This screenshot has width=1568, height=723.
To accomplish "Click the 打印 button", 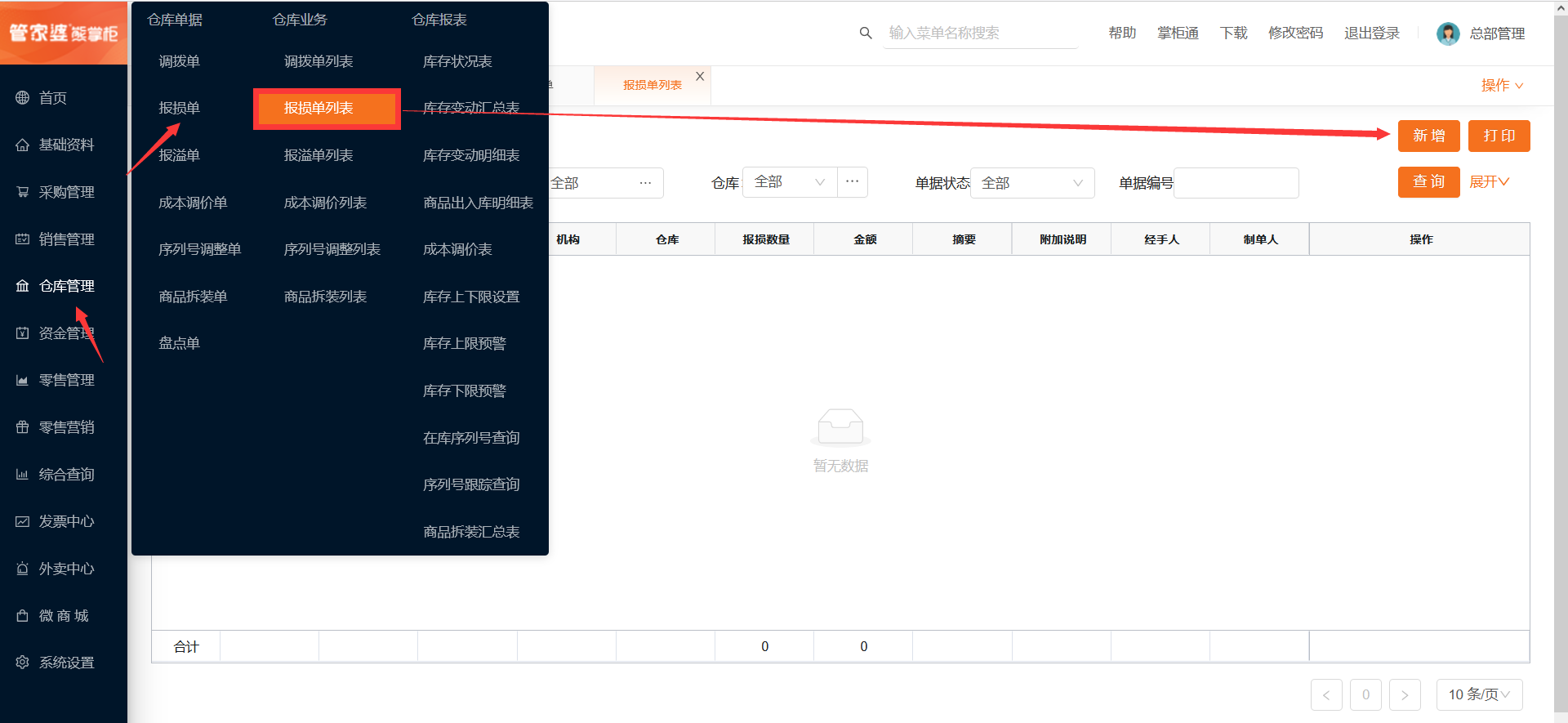I will [x=1499, y=136].
